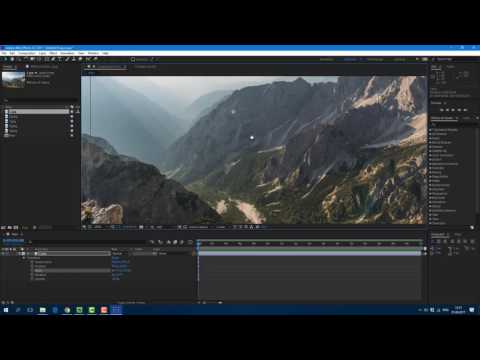Image resolution: width=480 pixels, height=360 pixels.
Task: Open Chrome from the taskbar
Action: click(x=67, y=310)
